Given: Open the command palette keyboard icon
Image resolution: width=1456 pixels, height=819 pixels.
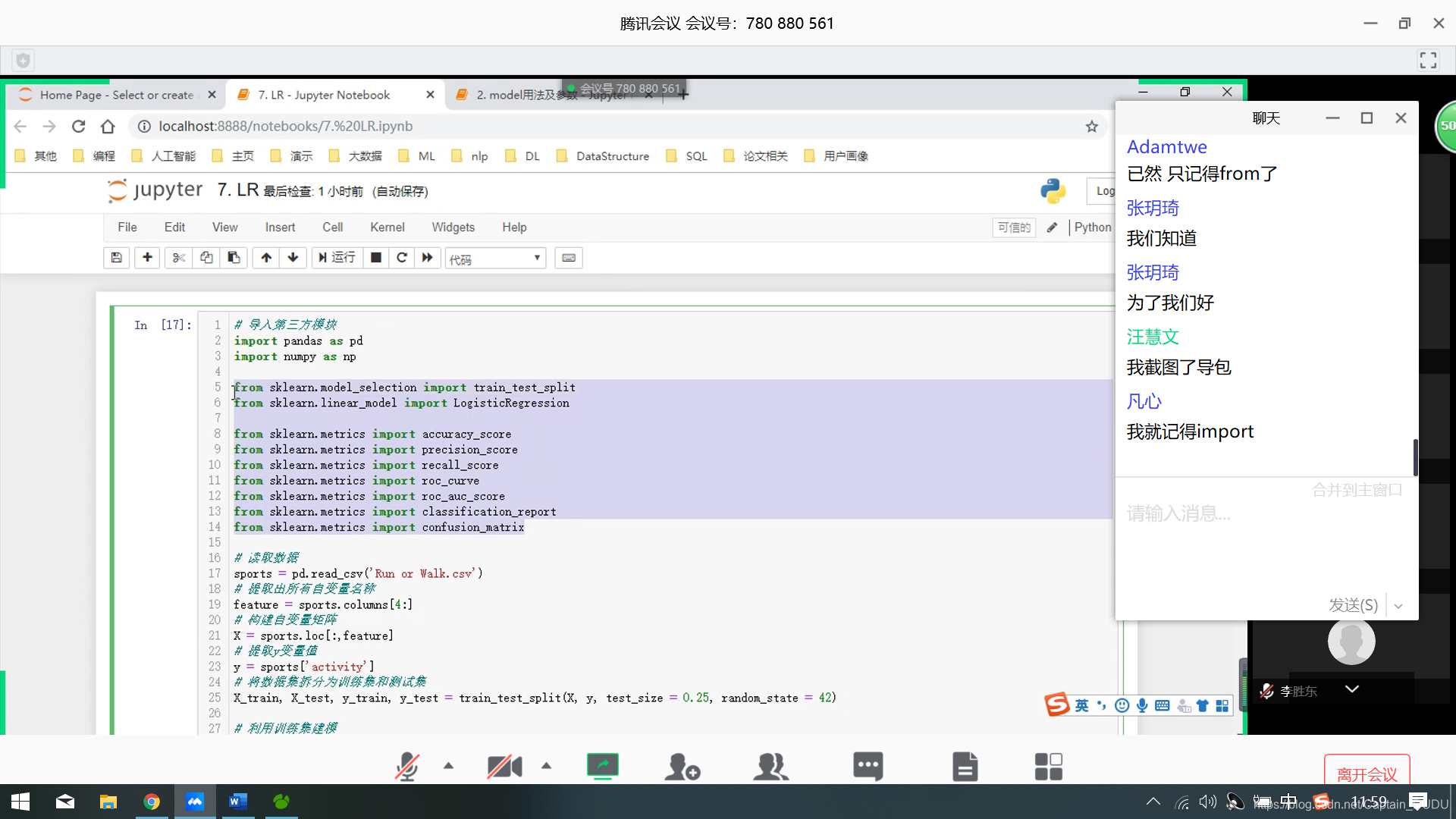Looking at the screenshot, I should [569, 258].
